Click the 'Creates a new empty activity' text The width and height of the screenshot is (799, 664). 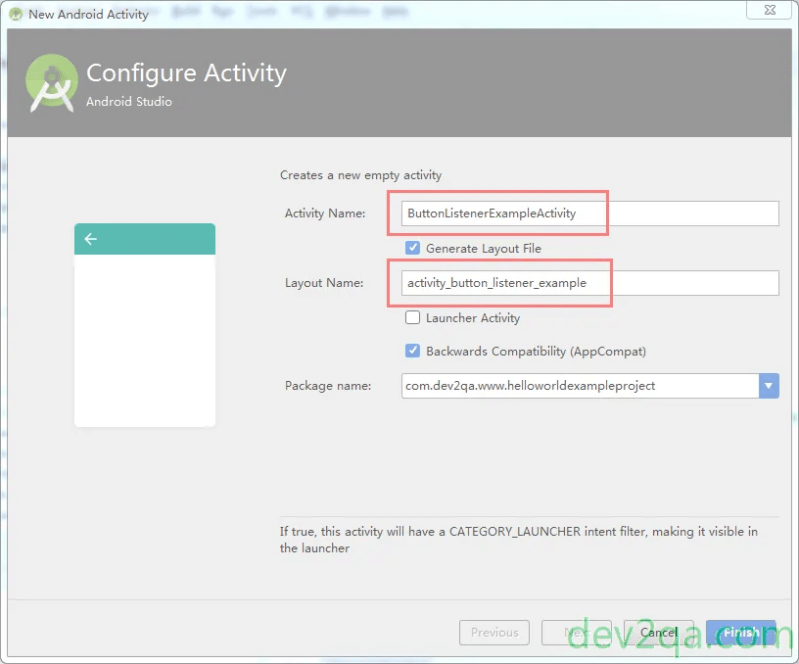[x=361, y=175]
